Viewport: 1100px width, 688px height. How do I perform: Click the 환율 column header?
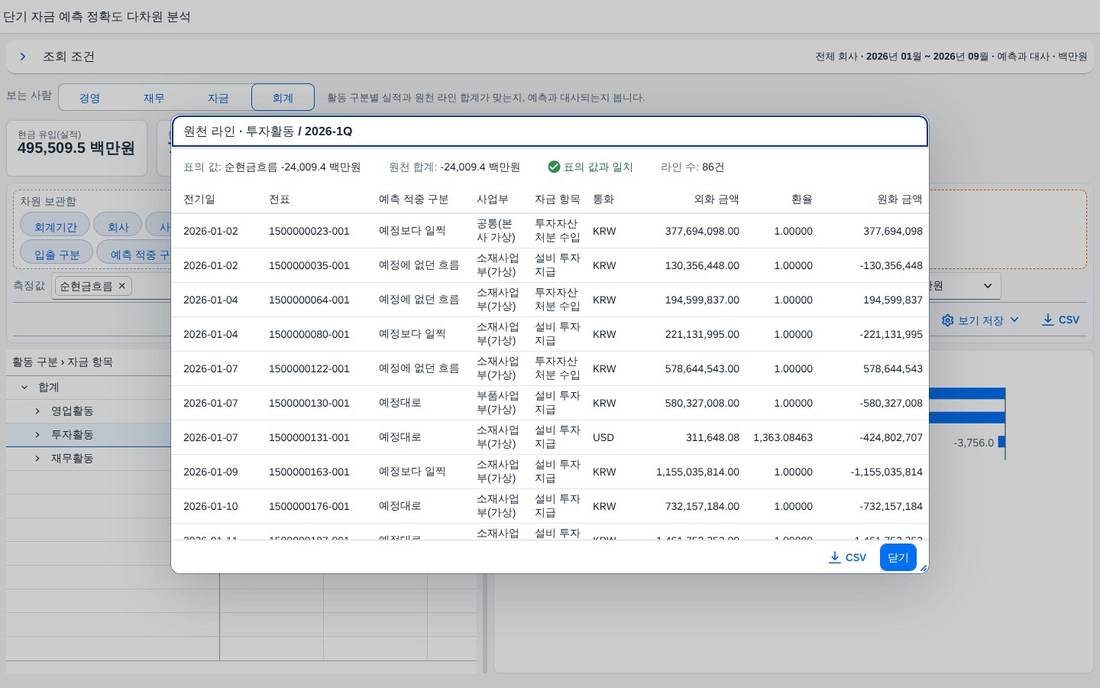pos(802,199)
